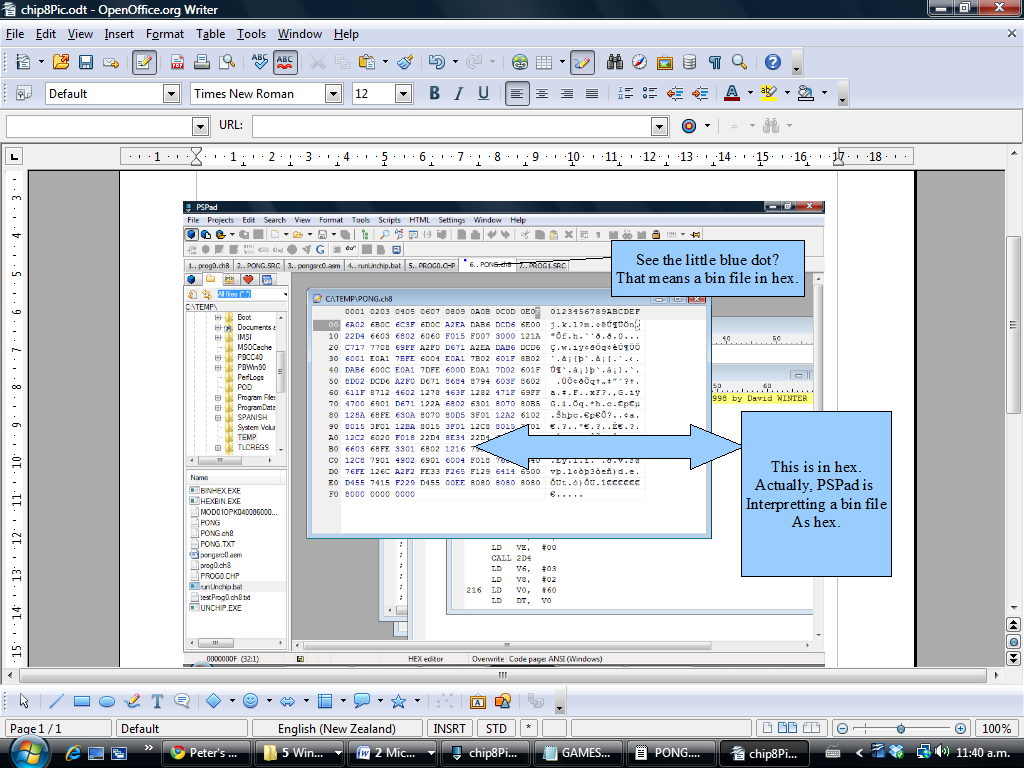The height and width of the screenshot is (768, 1024).
Task: Open OpenOffice.org Help
Action: click(x=773, y=62)
